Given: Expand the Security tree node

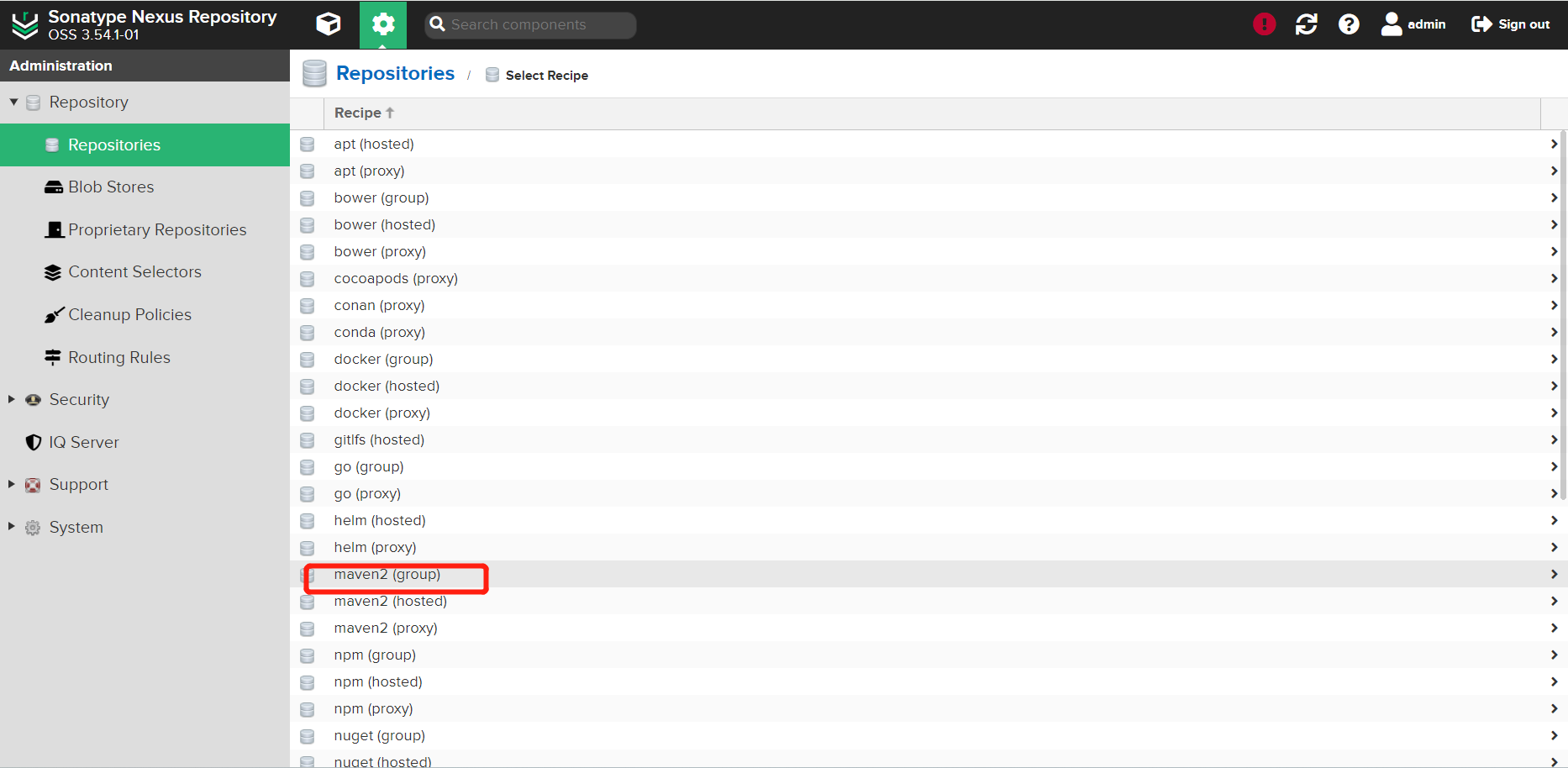Looking at the screenshot, I should pyautogui.click(x=12, y=399).
